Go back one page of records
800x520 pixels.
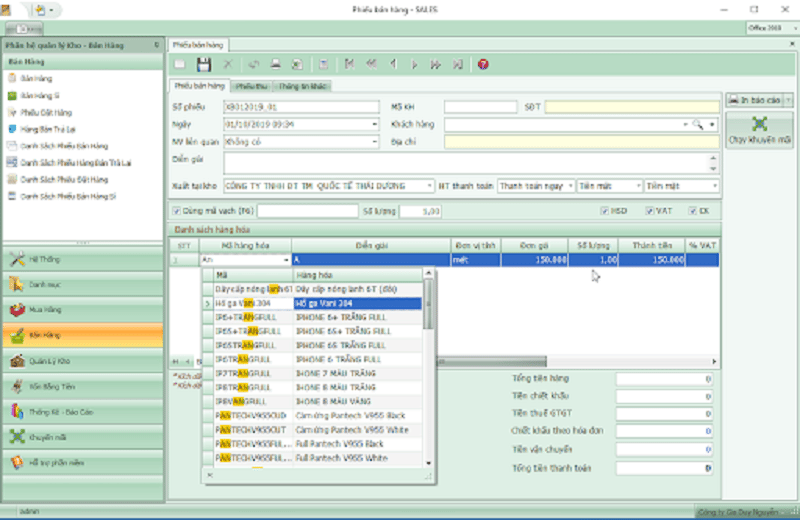coord(371,64)
